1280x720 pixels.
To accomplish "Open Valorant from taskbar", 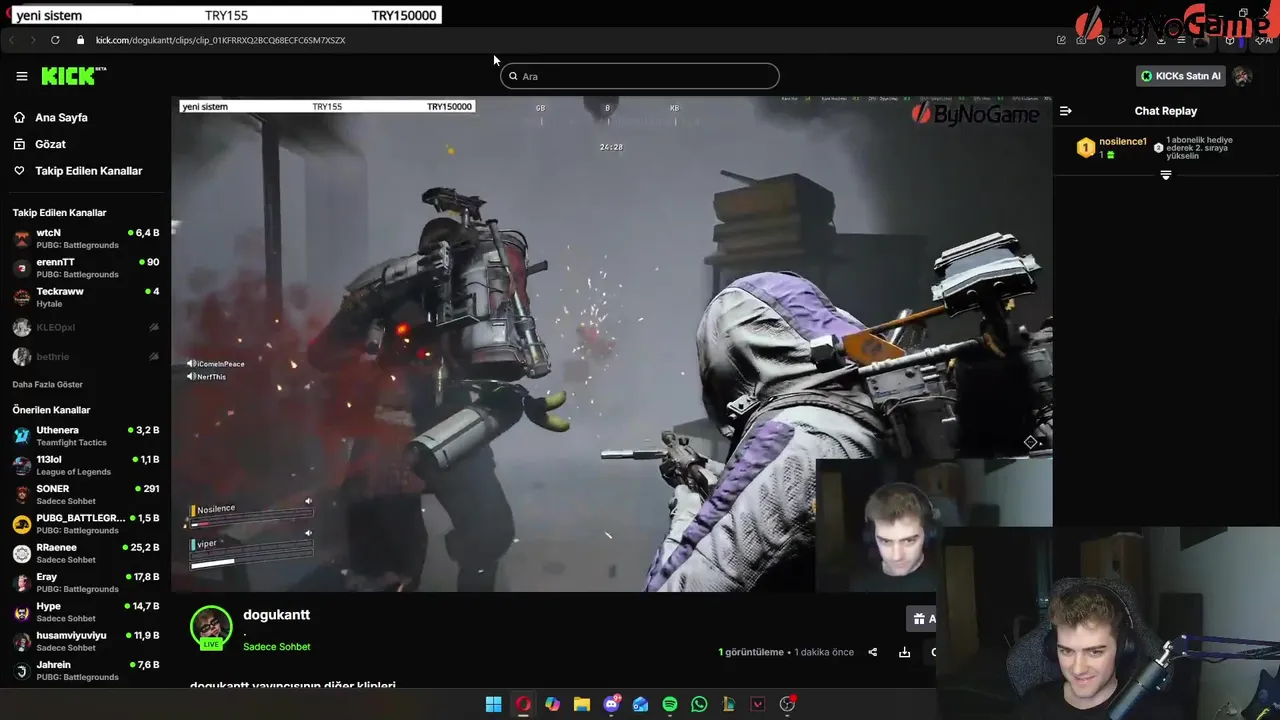I will (758, 704).
